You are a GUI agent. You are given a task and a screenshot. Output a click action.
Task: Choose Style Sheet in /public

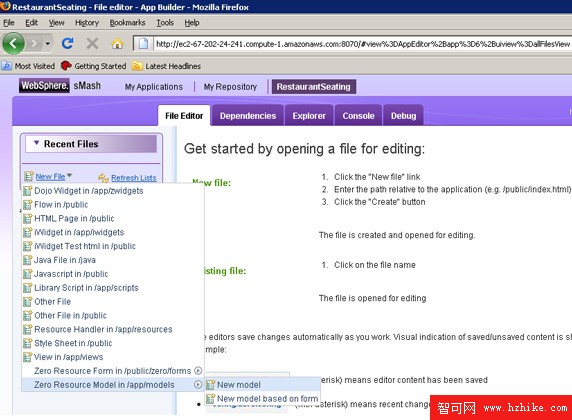coord(73,343)
